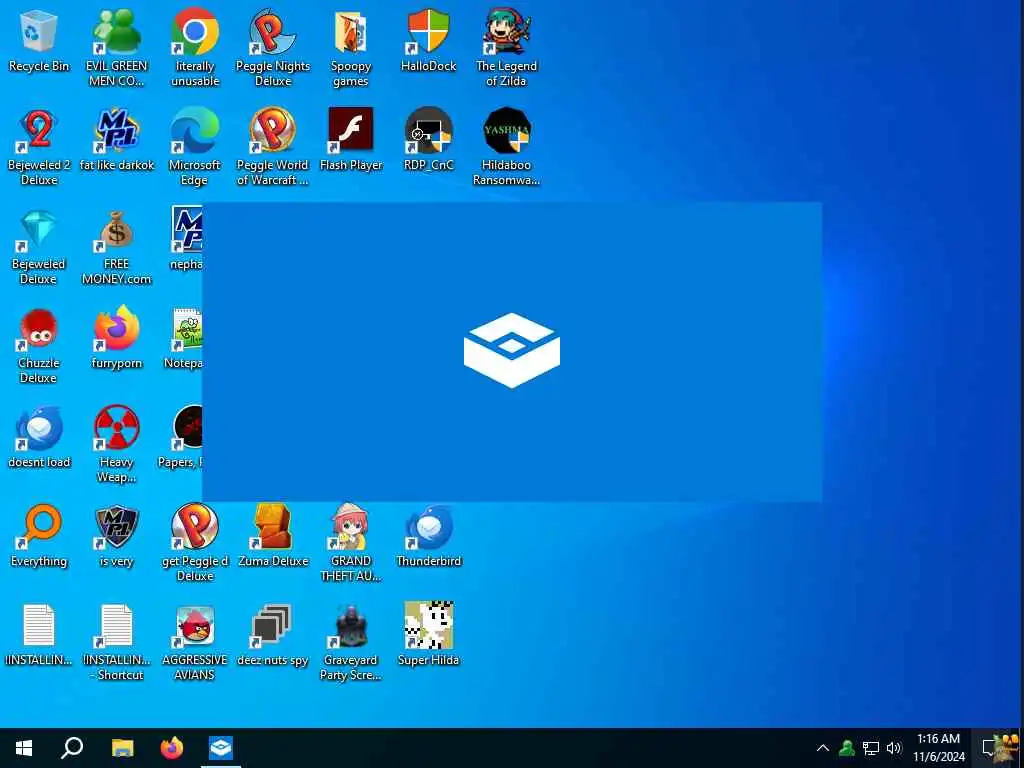This screenshot has height=768, width=1024.
Task: Select the doesnt load Thunderbird icon
Action: click(x=39, y=438)
